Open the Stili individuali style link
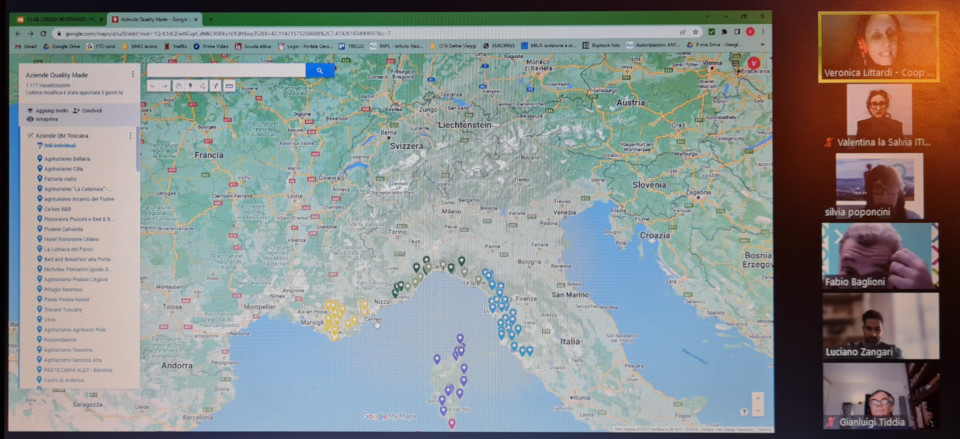 click(57, 146)
